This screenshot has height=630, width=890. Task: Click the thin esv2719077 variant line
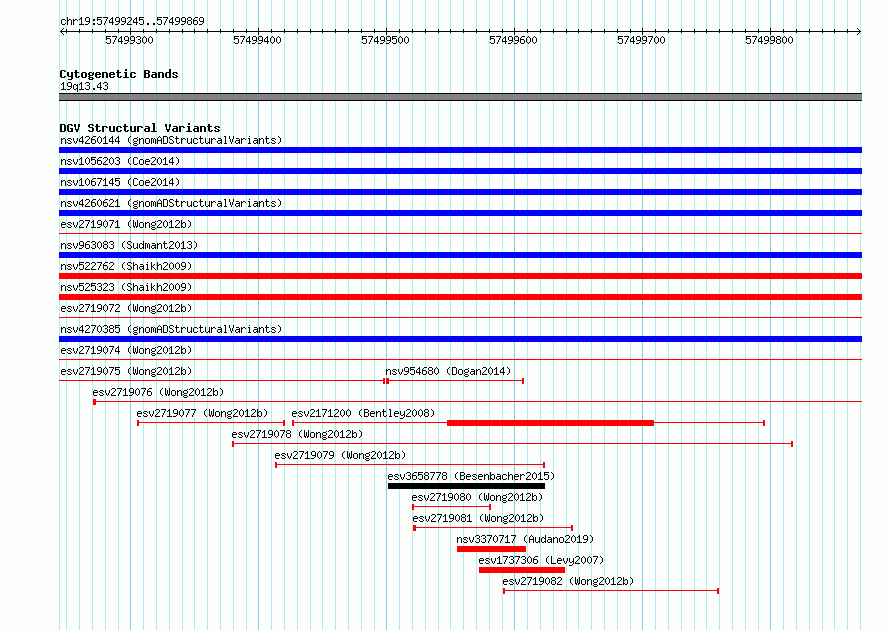pos(211,423)
